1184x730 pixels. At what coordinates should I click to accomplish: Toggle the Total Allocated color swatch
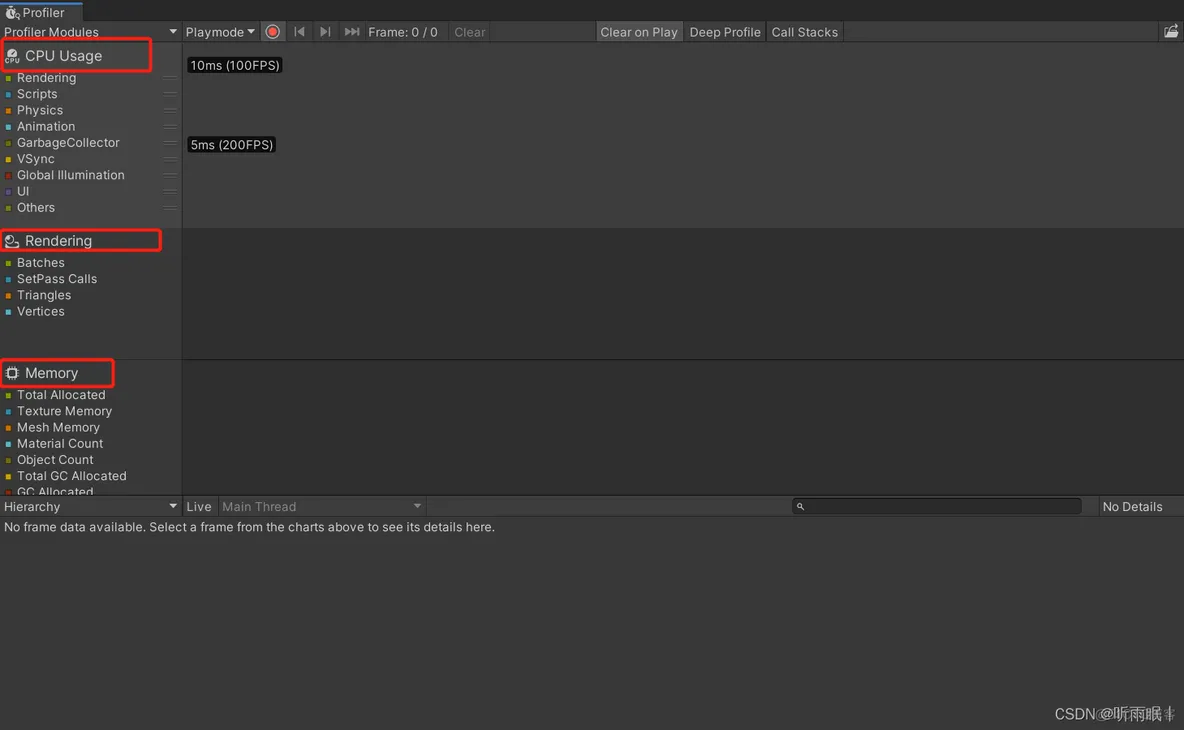[x=8, y=396]
